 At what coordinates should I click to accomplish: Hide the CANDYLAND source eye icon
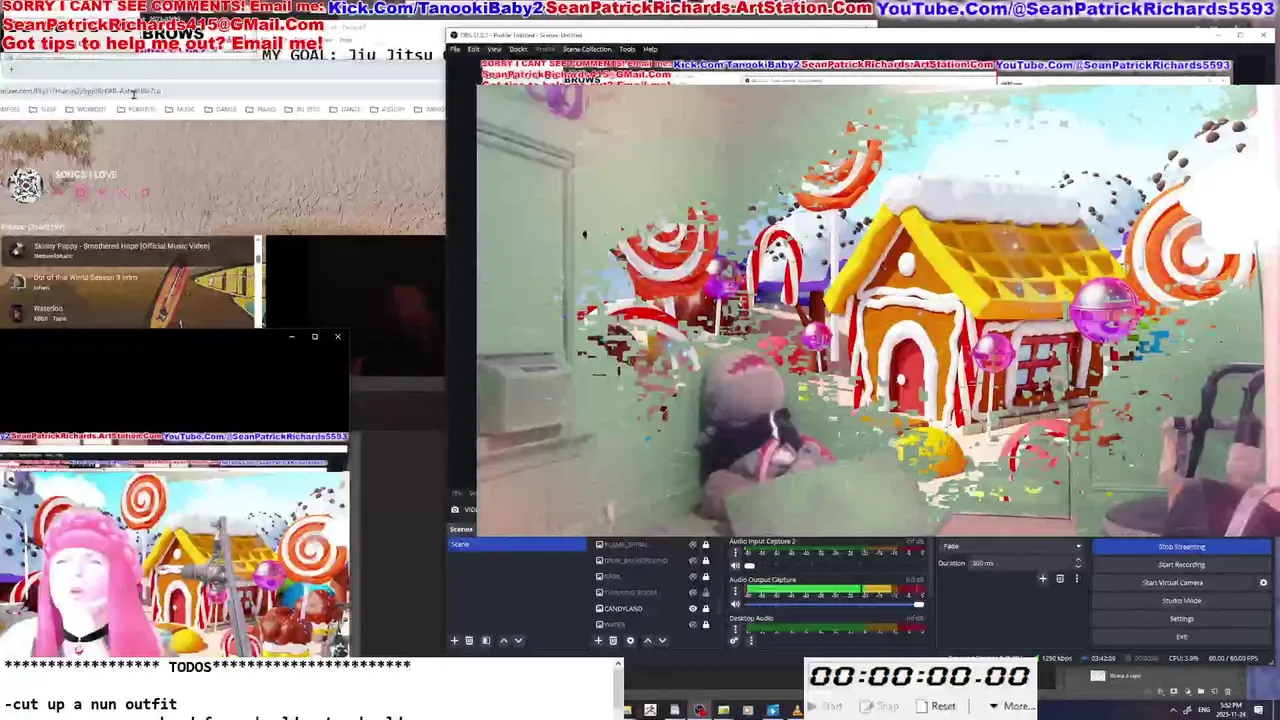pos(693,609)
